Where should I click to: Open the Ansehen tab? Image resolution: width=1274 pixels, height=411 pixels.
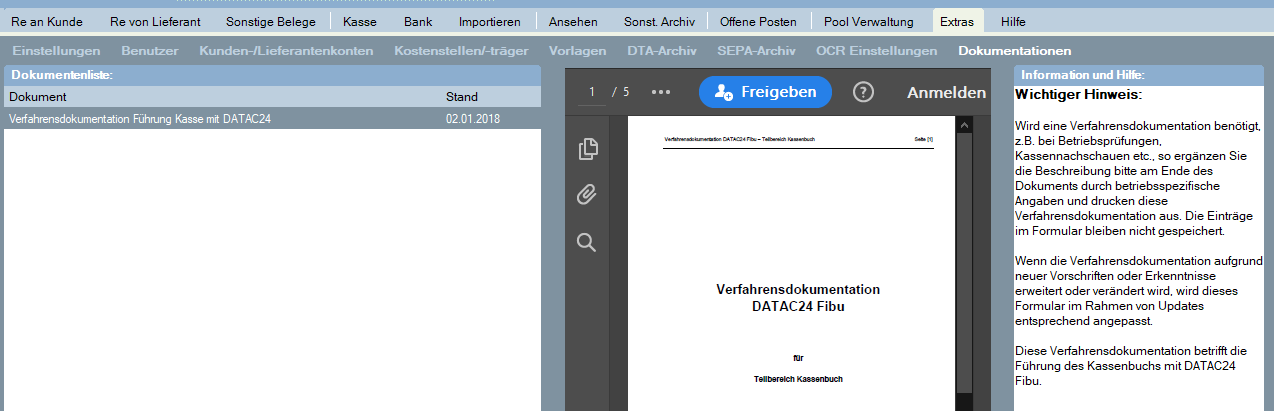coord(573,21)
